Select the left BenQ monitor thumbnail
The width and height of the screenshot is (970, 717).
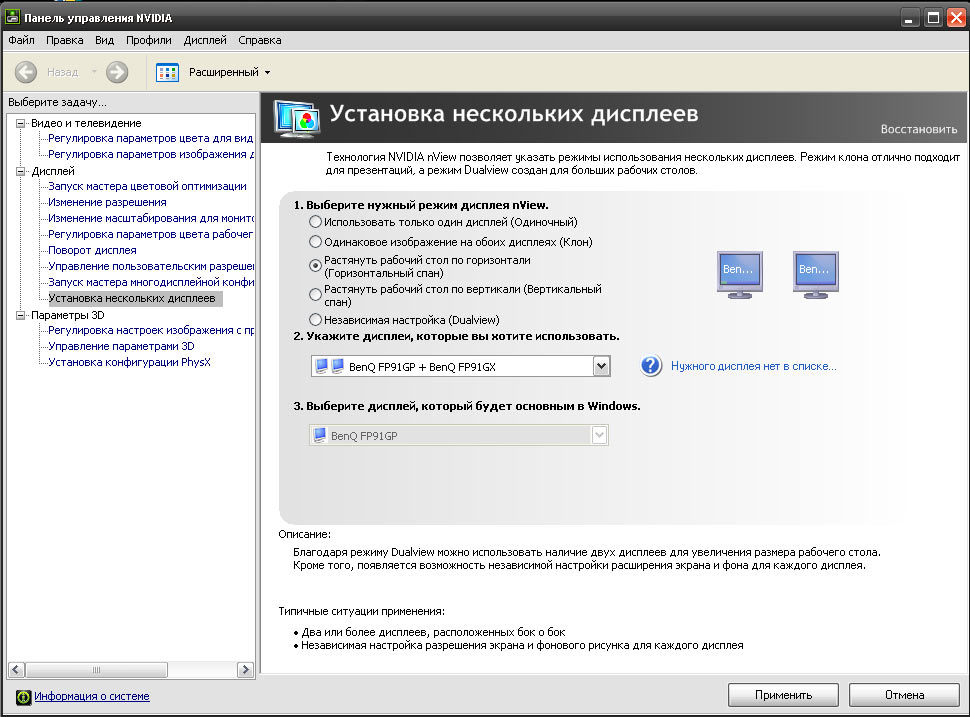click(x=740, y=275)
